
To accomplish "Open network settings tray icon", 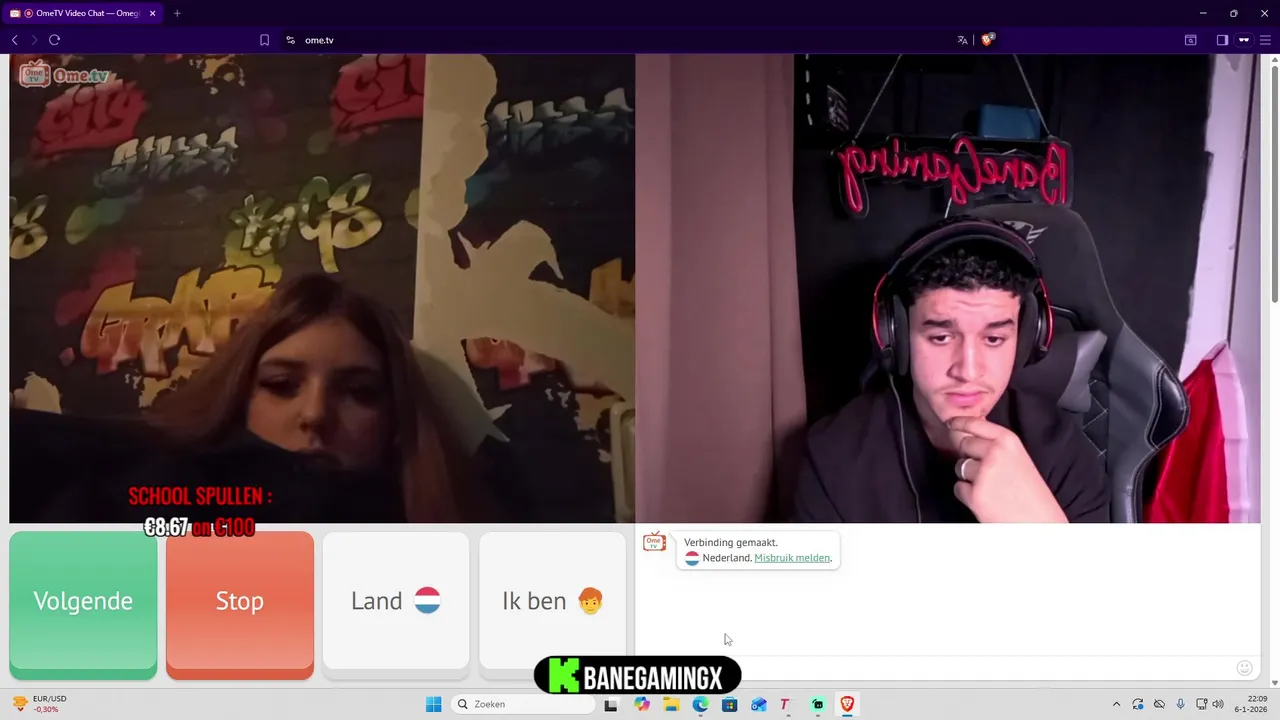I will [1202, 704].
